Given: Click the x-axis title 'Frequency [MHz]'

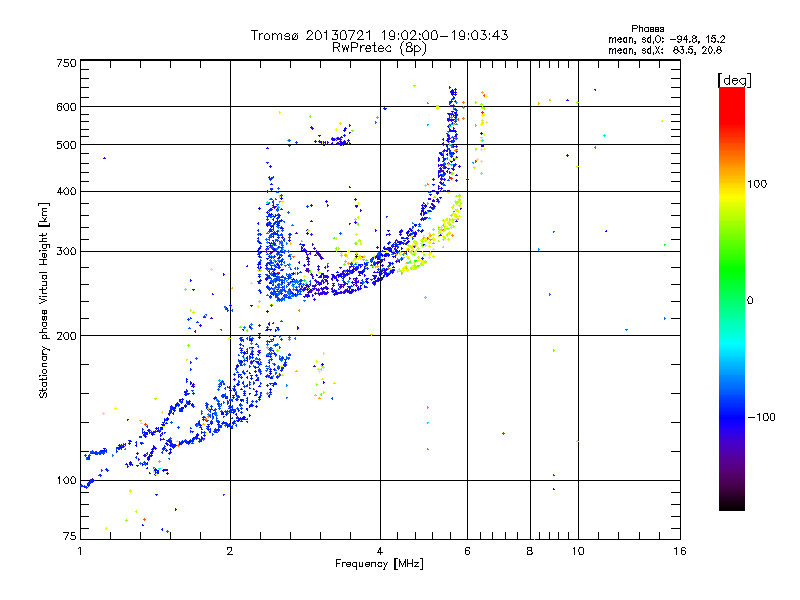Looking at the screenshot, I should point(379,564).
